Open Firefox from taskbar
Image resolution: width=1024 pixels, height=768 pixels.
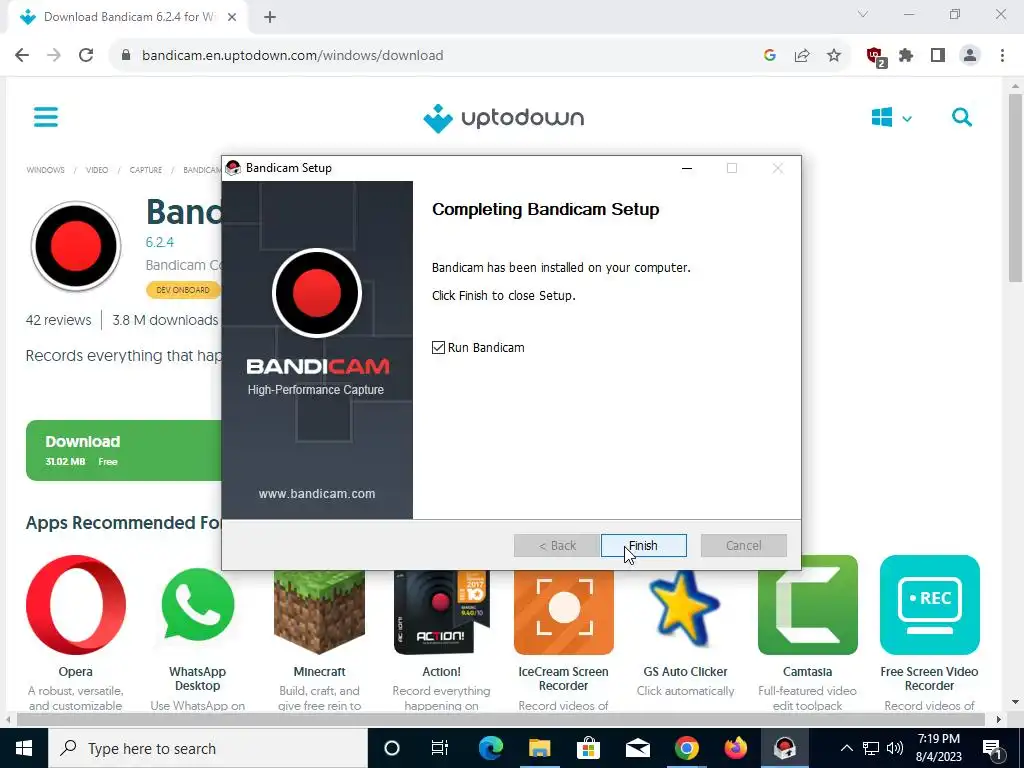point(735,748)
